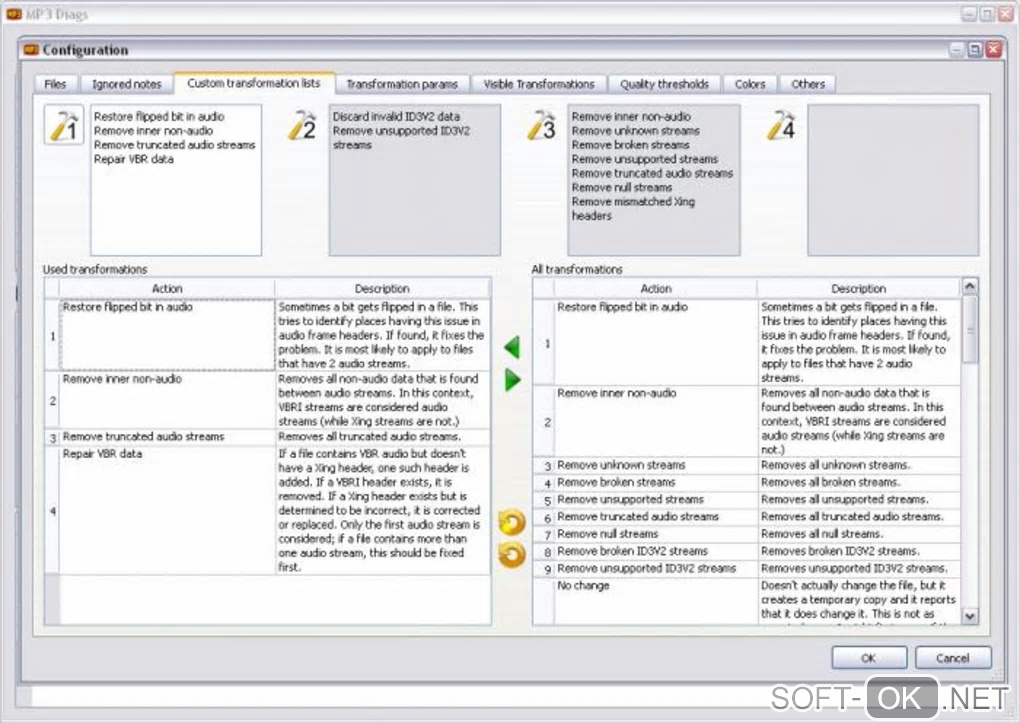Click the scroll down arrow in All transformations
Viewport: 1020px width, 723px height.
click(x=969, y=616)
